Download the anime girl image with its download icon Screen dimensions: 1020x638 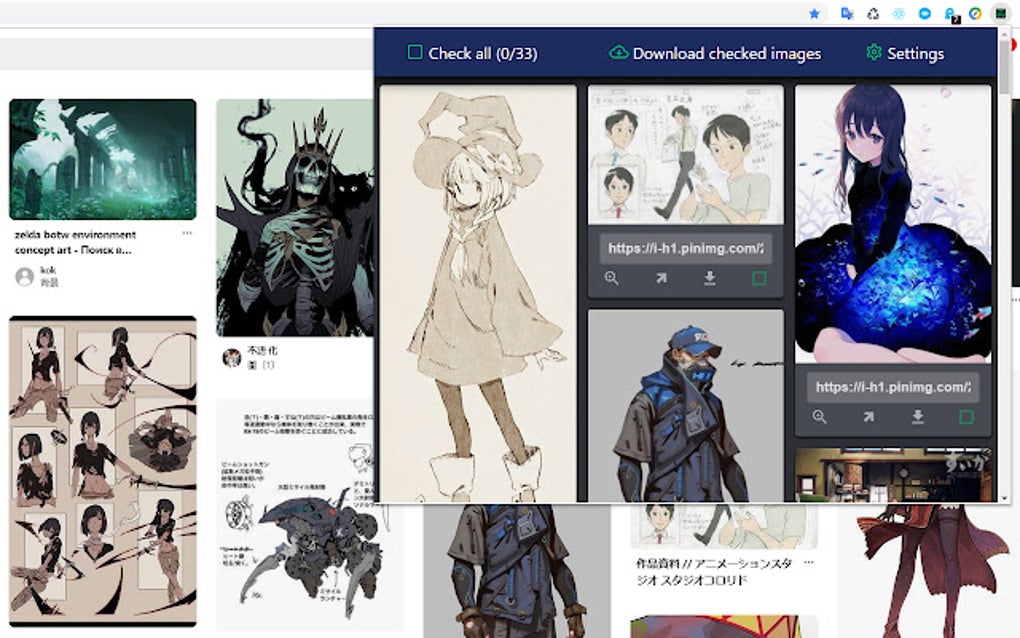(917, 416)
